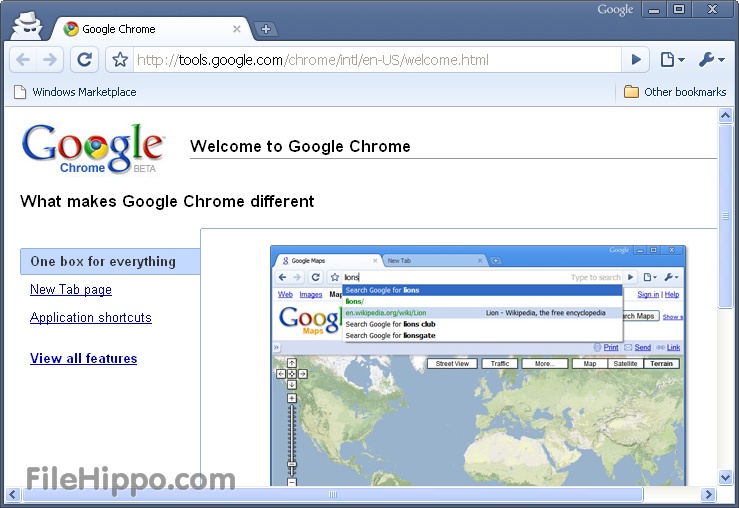Click the horizontal scrollbar left arrow
The height and width of the screenshot is (508, 739).
(13, 495)
